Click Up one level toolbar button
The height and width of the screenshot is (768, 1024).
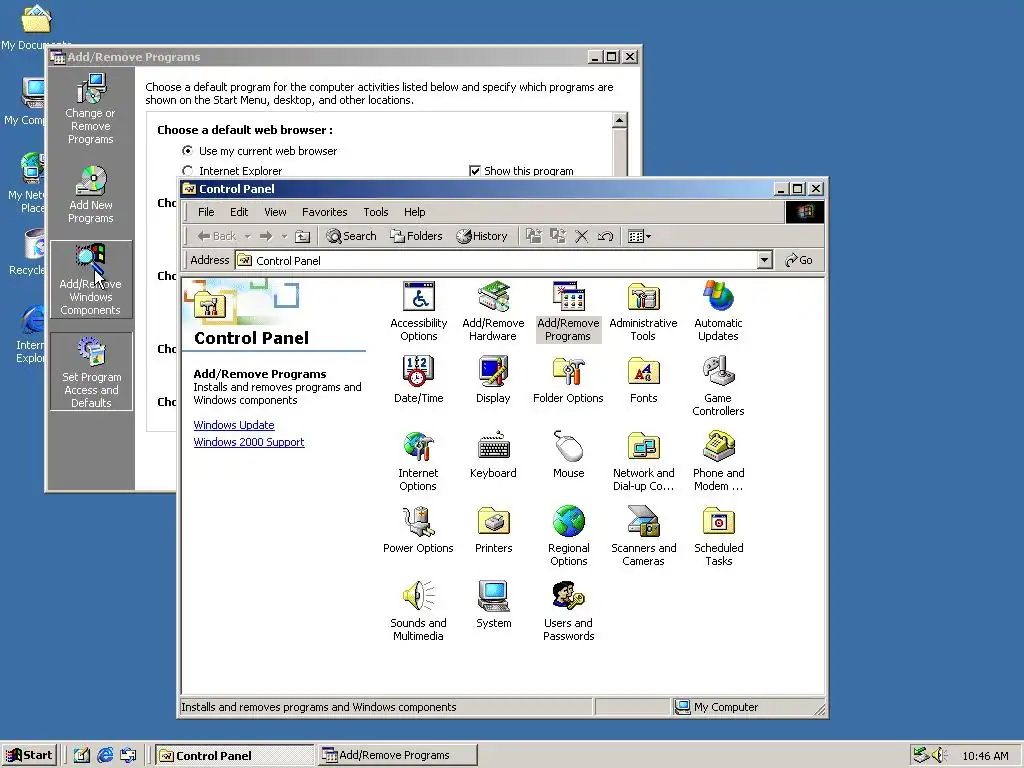click(x=302, y=236)
